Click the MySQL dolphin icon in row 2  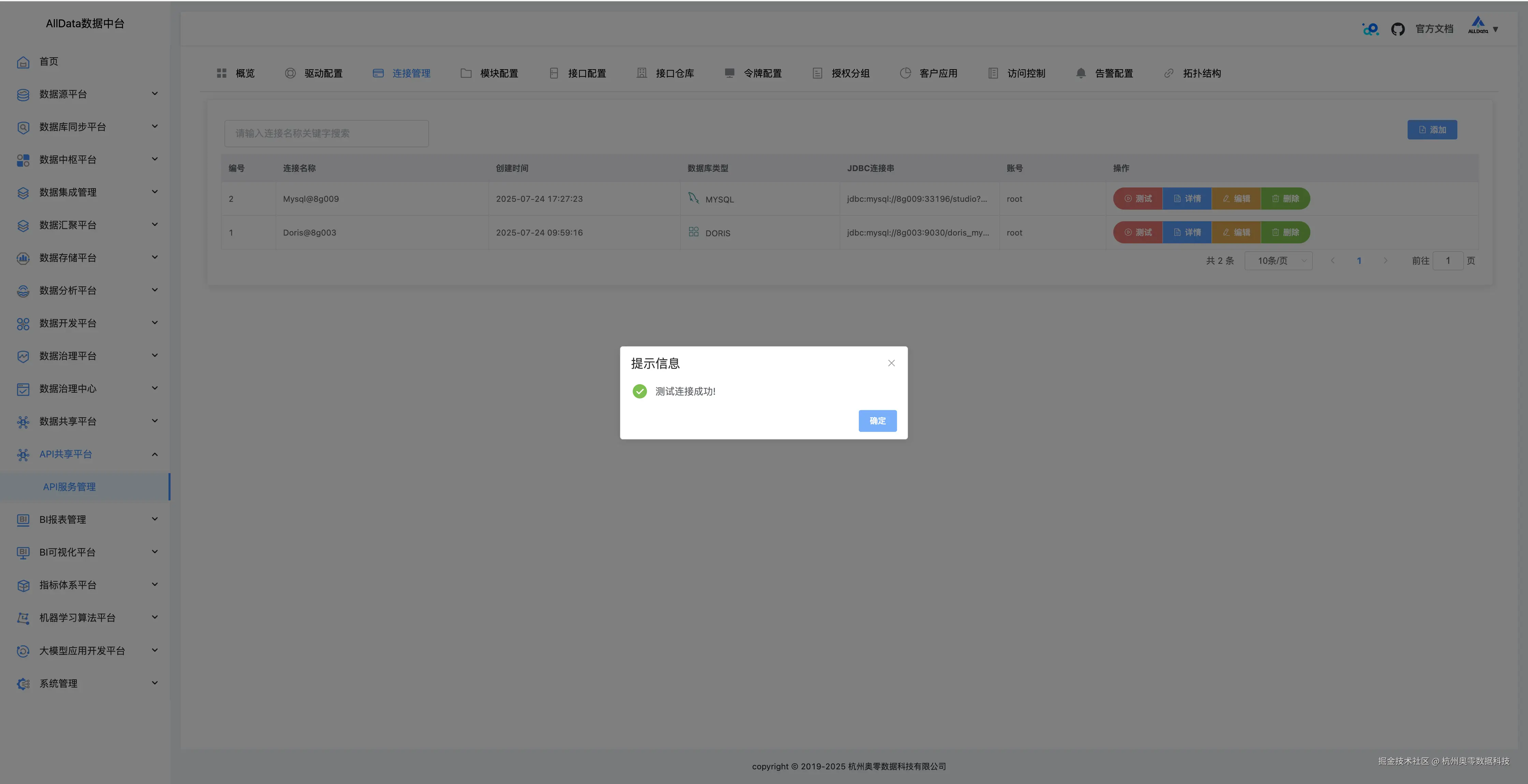coord(693,198)
